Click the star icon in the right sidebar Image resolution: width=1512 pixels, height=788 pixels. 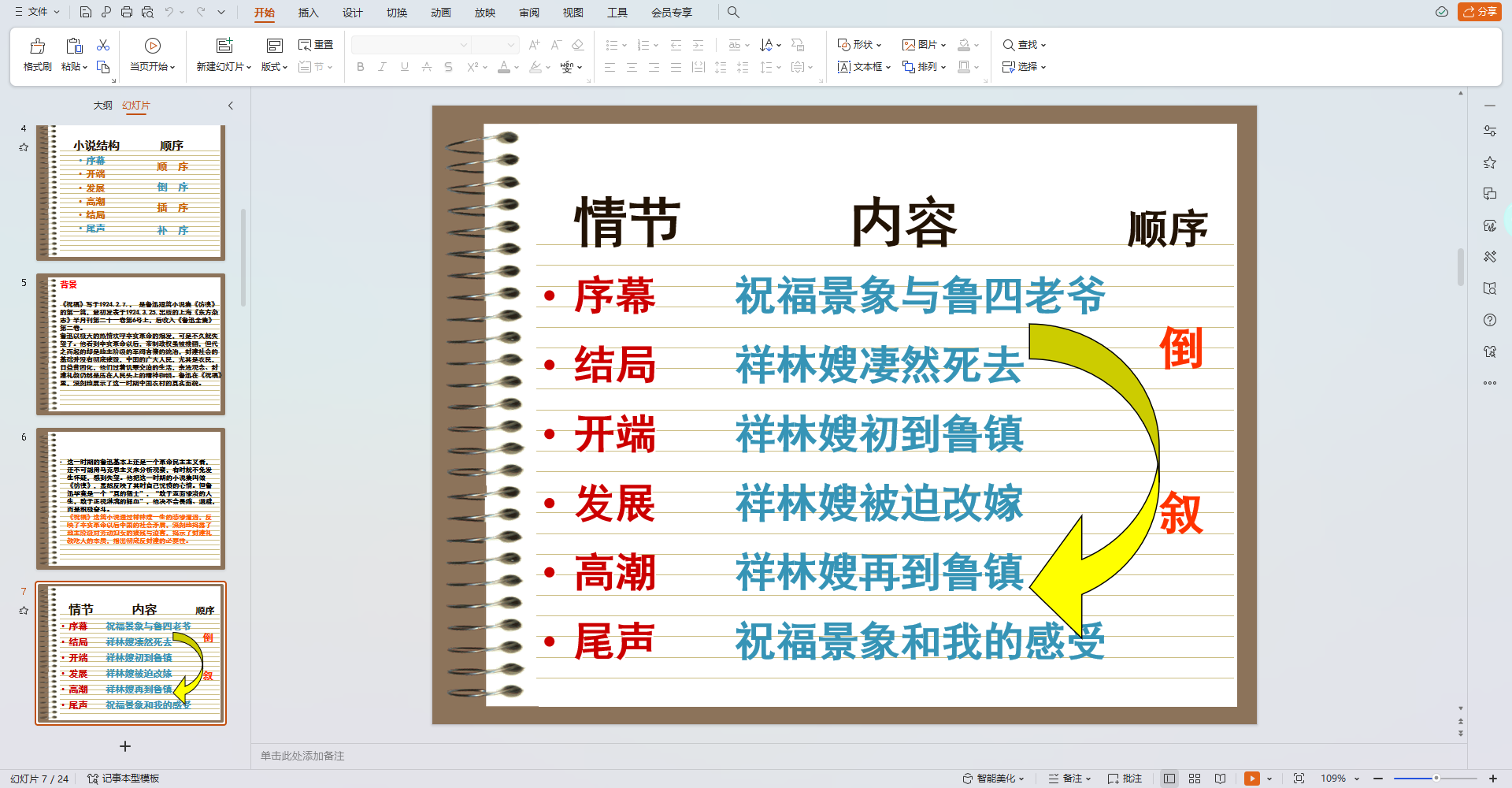(1490, 162)
